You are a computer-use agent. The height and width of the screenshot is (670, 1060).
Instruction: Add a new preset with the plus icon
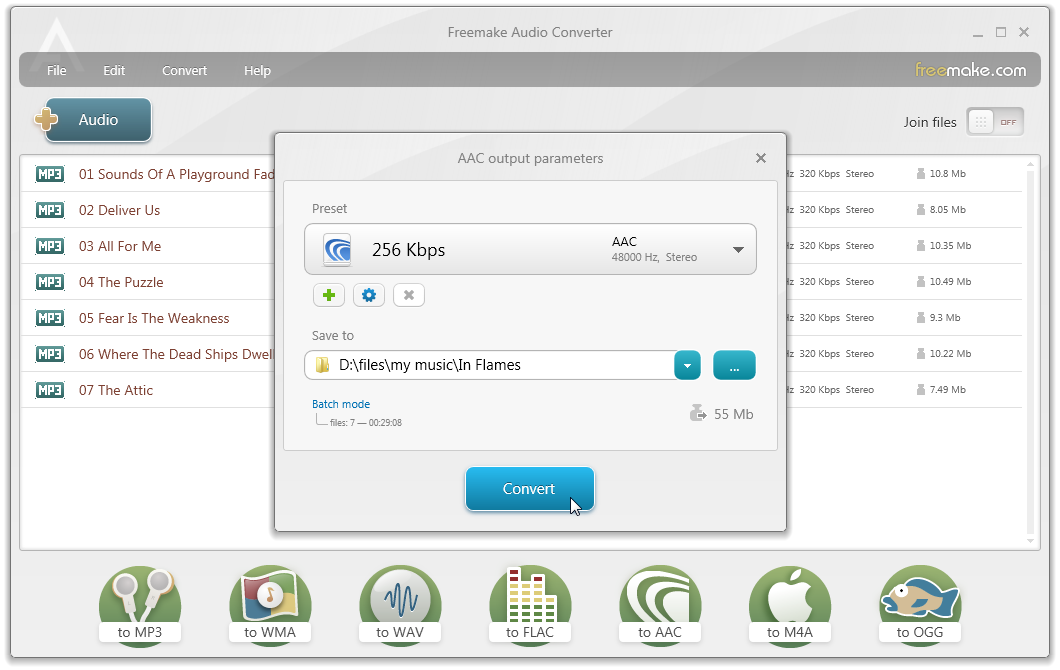click(x=329, y=295)
